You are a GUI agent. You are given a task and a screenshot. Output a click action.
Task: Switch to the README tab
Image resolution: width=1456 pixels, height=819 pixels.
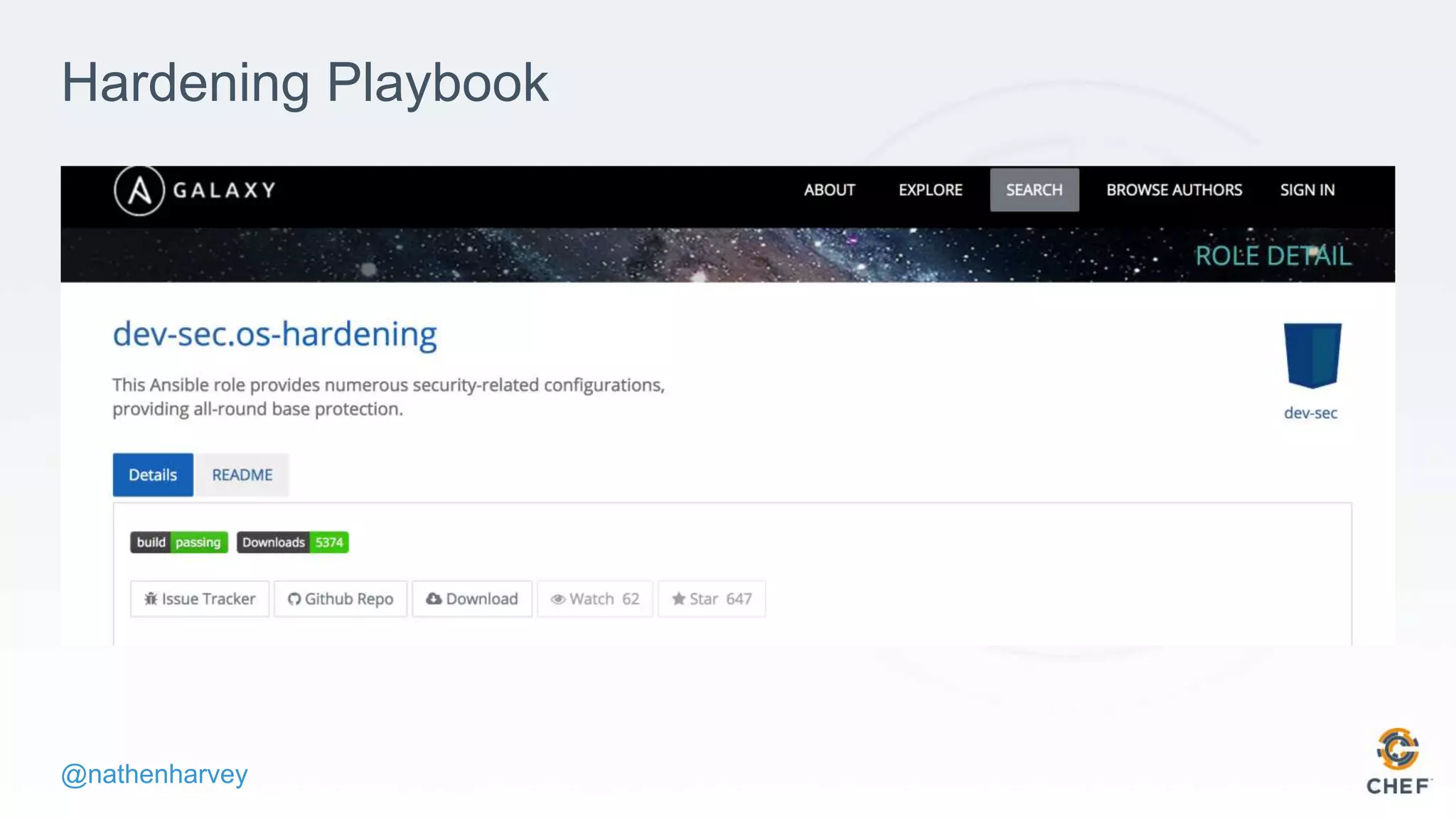242,475
